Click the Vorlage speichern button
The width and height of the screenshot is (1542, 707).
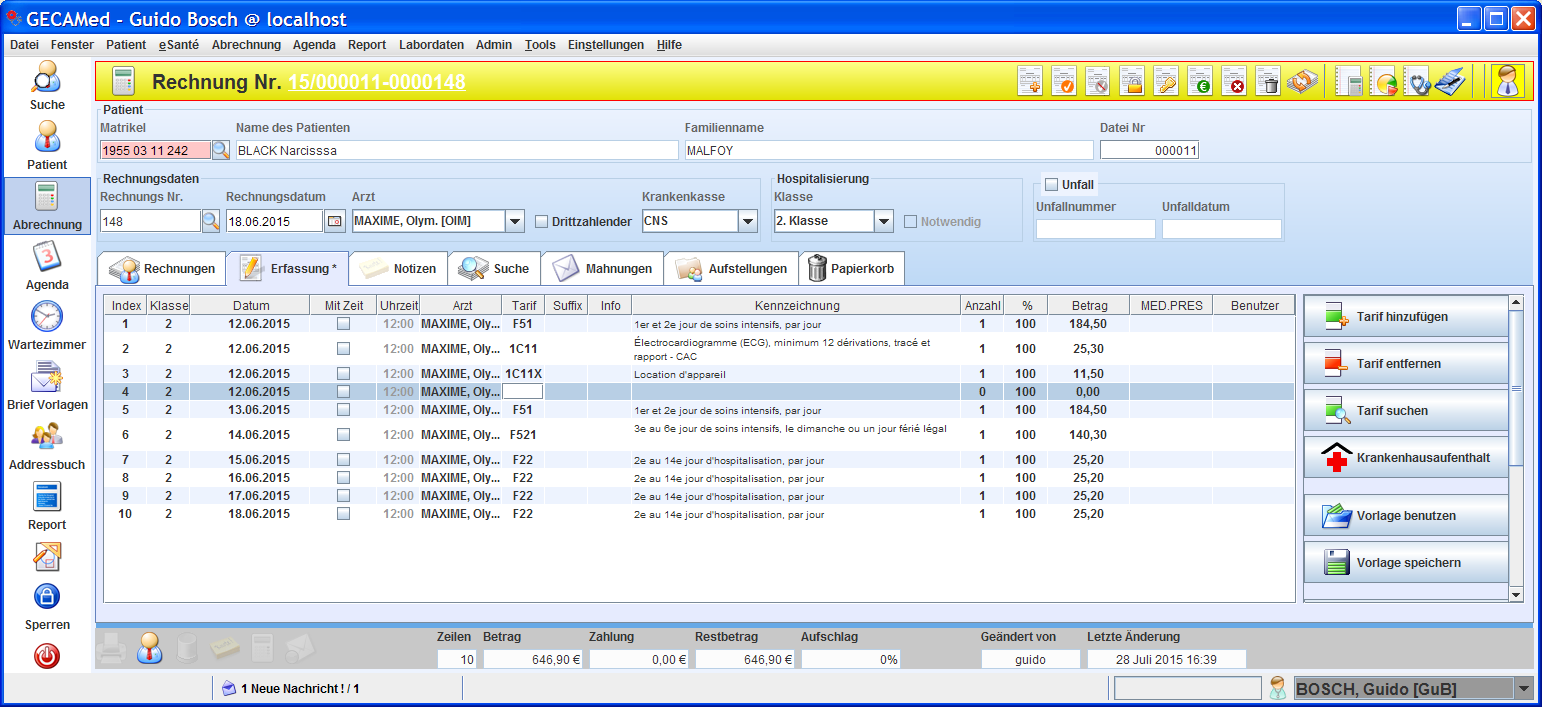tap(1405, 563)
